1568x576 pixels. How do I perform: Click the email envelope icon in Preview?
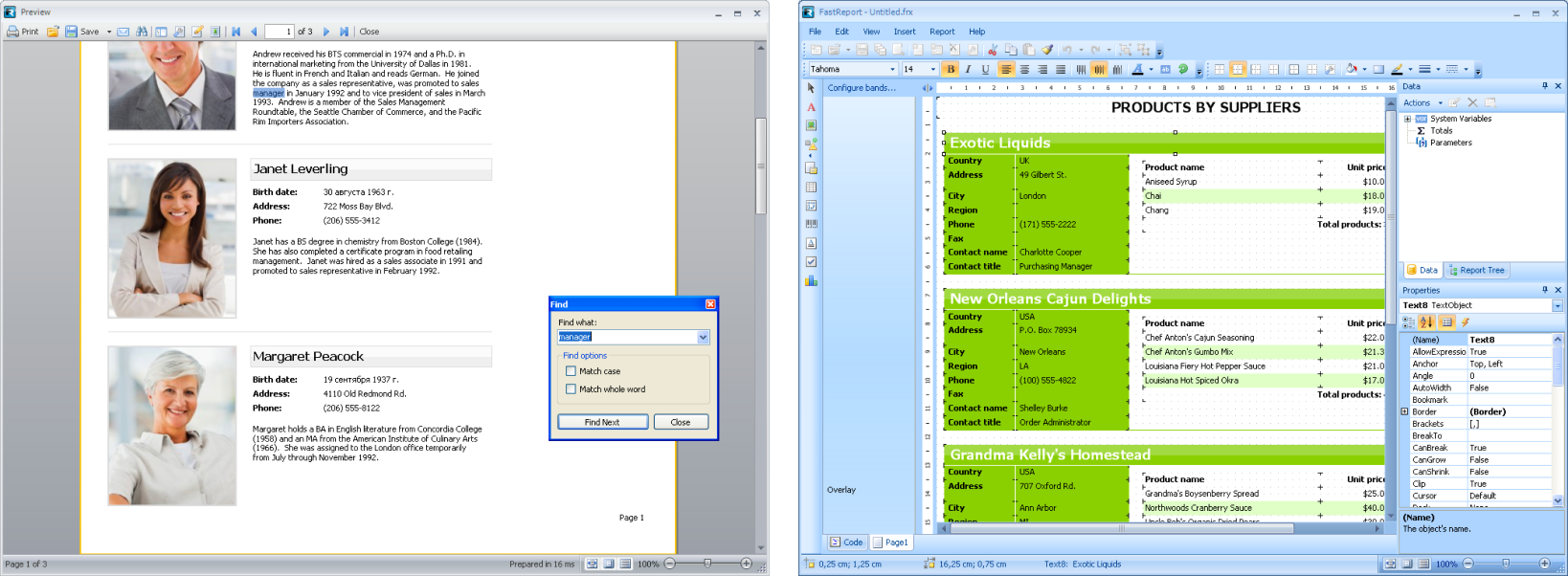click(x=123, y=32)
